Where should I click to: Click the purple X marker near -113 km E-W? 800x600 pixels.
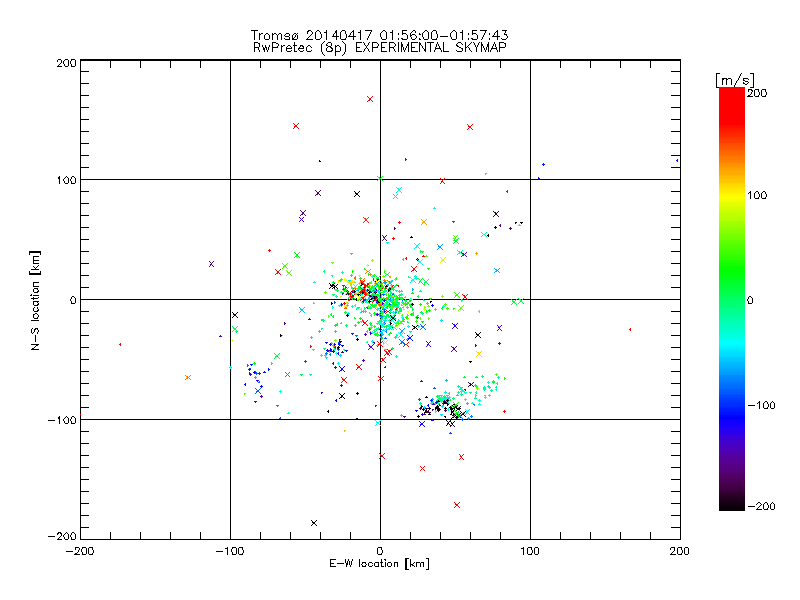pos(211,264)
